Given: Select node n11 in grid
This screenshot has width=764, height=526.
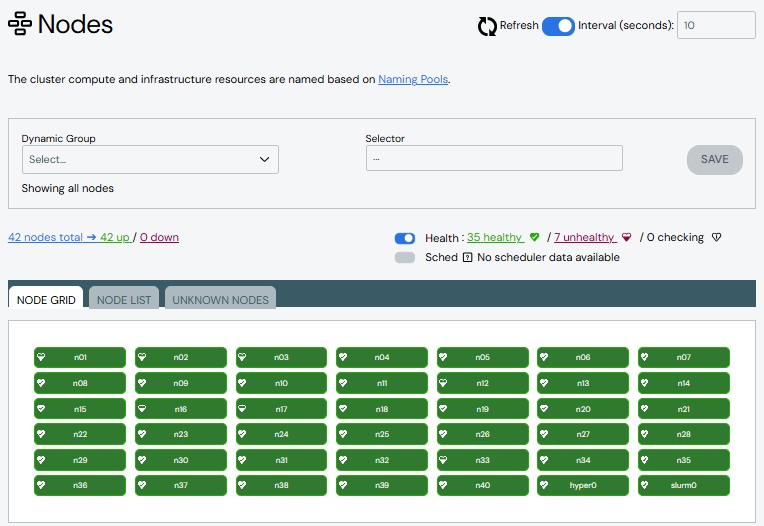Looking at the screenshot, I should point(382,383).
